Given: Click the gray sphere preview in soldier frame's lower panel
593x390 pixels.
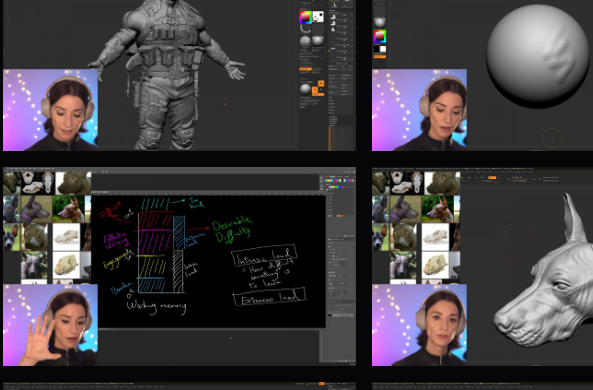Looking at the screenshot, I should coord(305,89).
